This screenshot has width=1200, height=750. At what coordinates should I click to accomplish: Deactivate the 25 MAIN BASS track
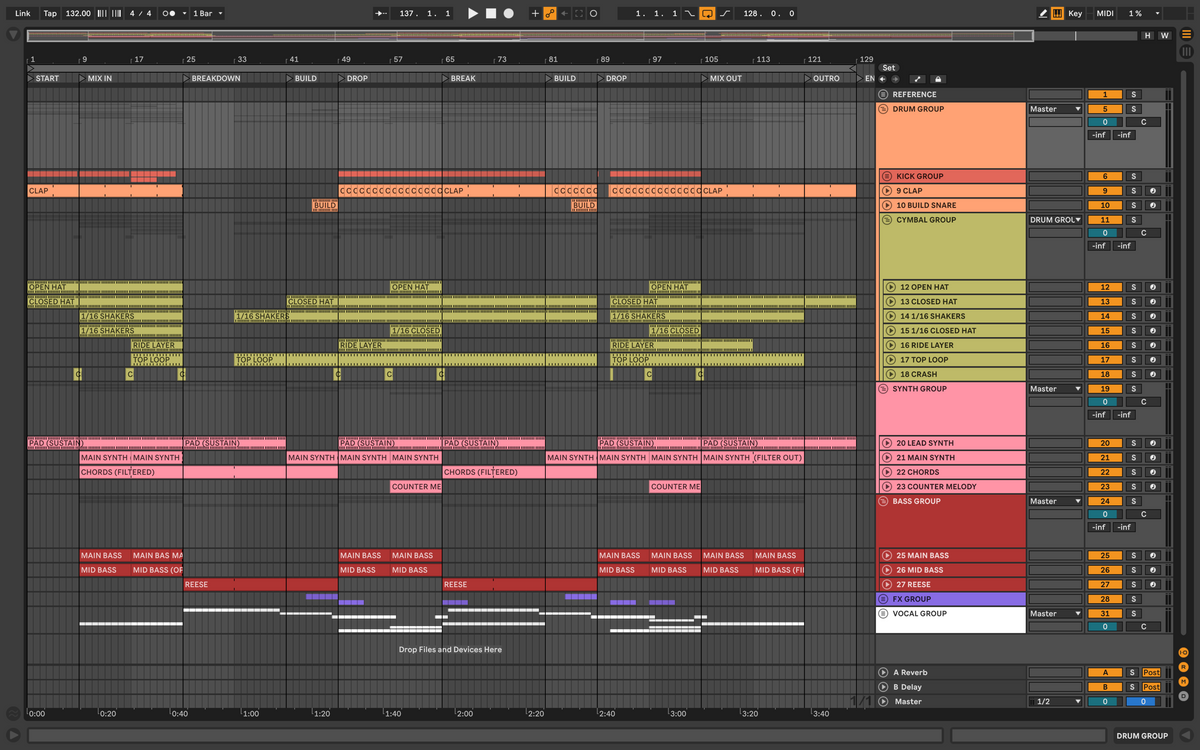[x=1105, y=556]
